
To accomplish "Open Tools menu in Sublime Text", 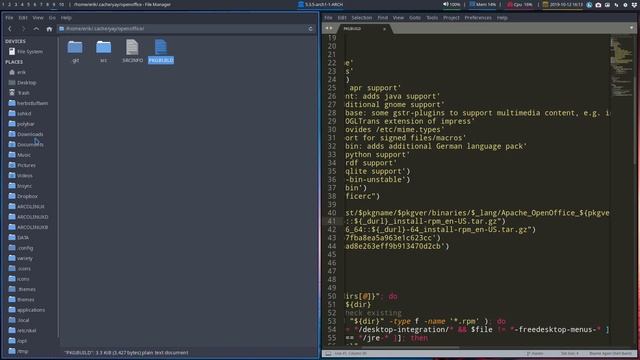I will [432, 18].
